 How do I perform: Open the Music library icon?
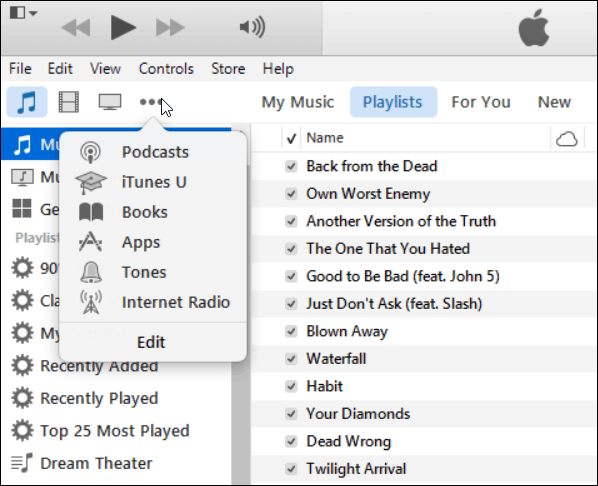click(x=27, y=102)
